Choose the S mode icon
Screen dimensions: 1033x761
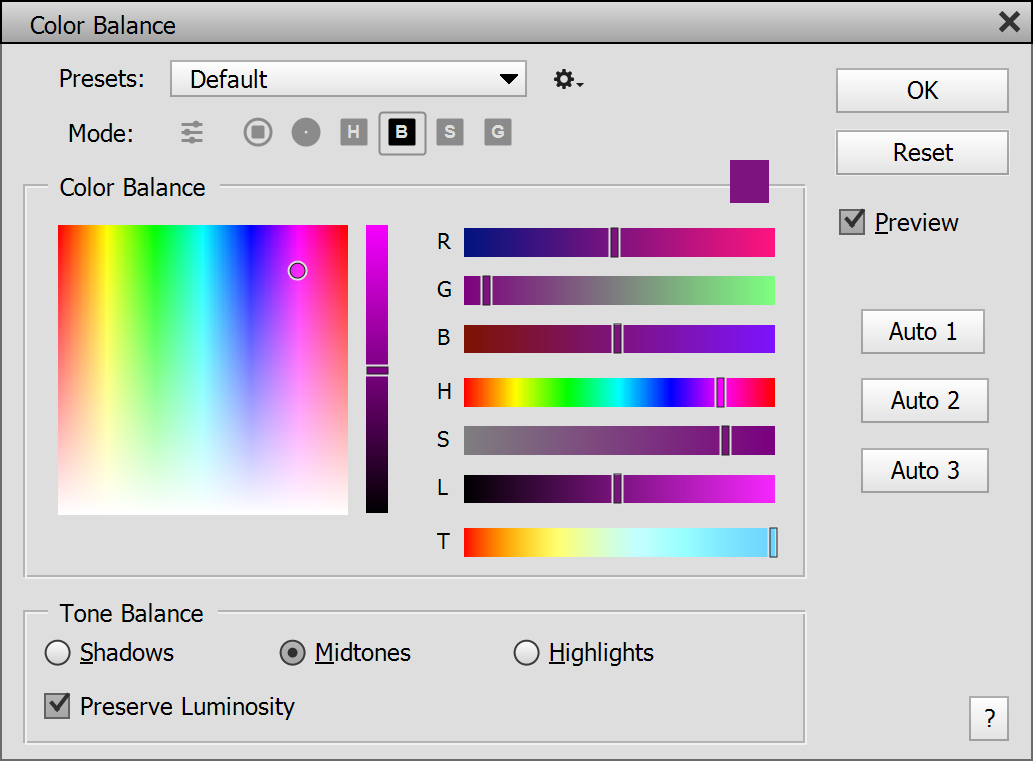coord(450,132)
